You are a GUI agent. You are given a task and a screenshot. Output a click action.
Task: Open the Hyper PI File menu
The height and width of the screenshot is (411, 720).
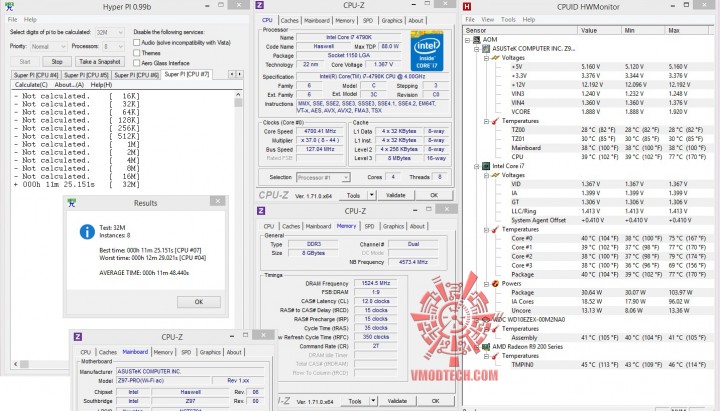(12, 20)
